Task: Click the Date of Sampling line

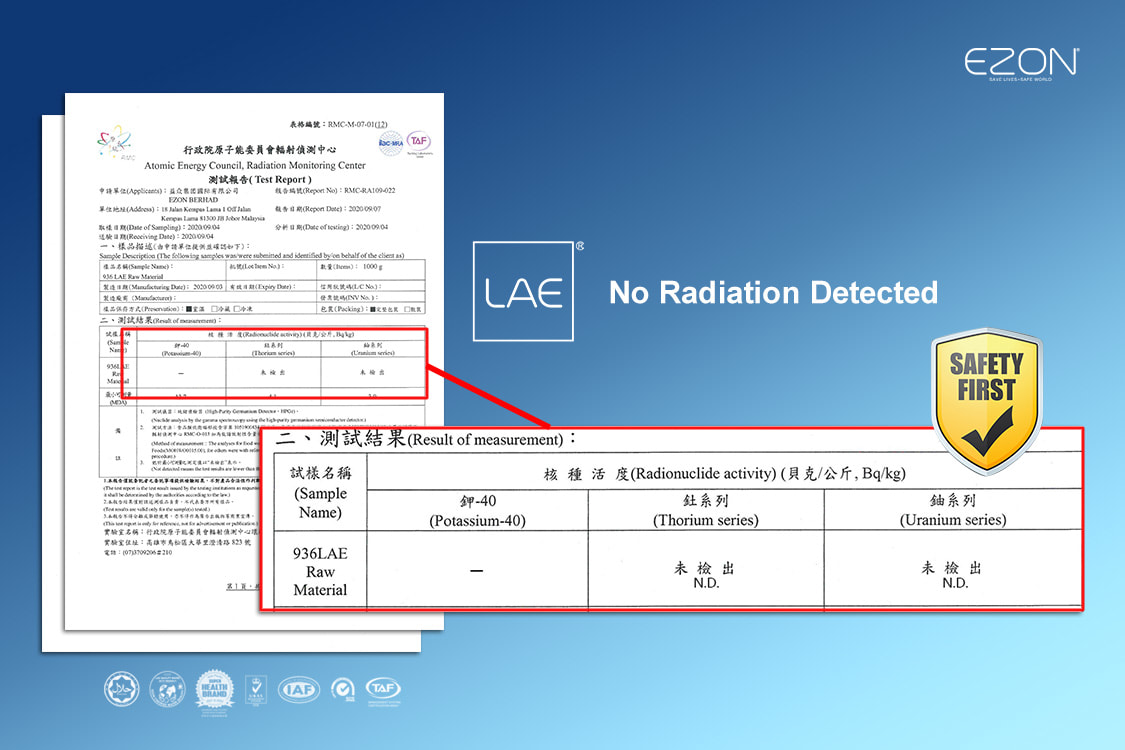Action: [x=159, y=227]
